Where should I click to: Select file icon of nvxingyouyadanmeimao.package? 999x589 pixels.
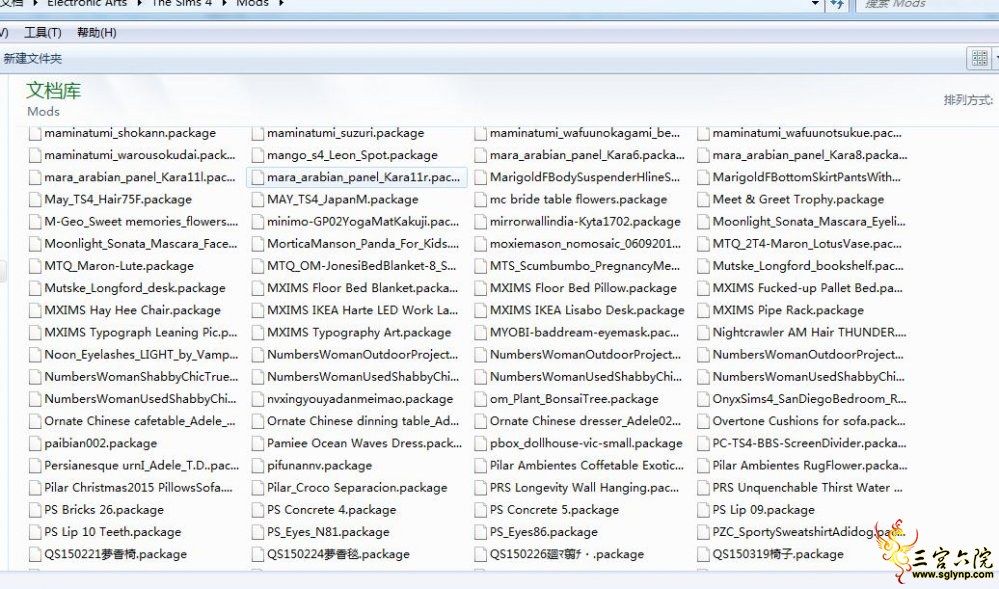(257, 399)
